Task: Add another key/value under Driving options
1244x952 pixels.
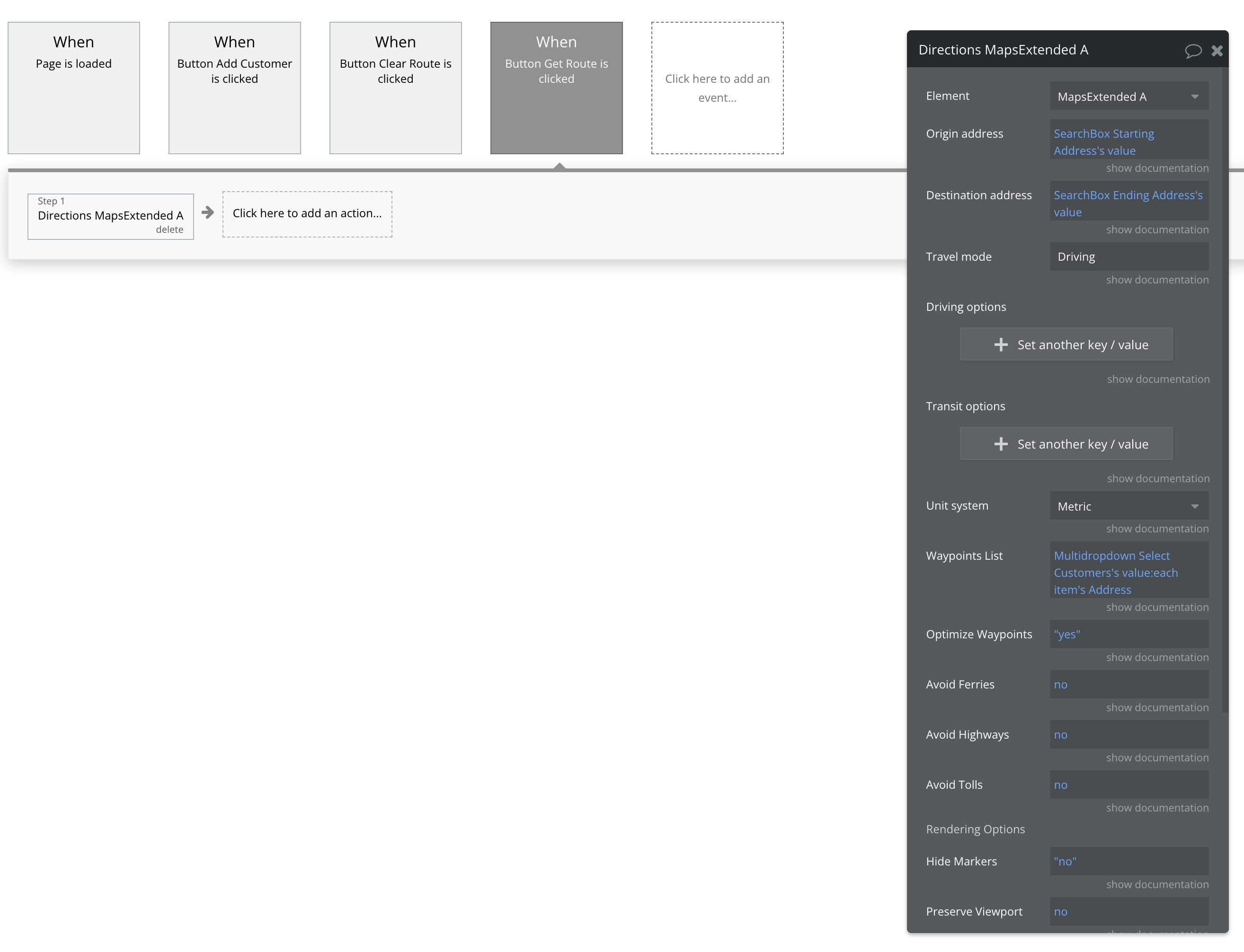Action: click(1066, 344)
